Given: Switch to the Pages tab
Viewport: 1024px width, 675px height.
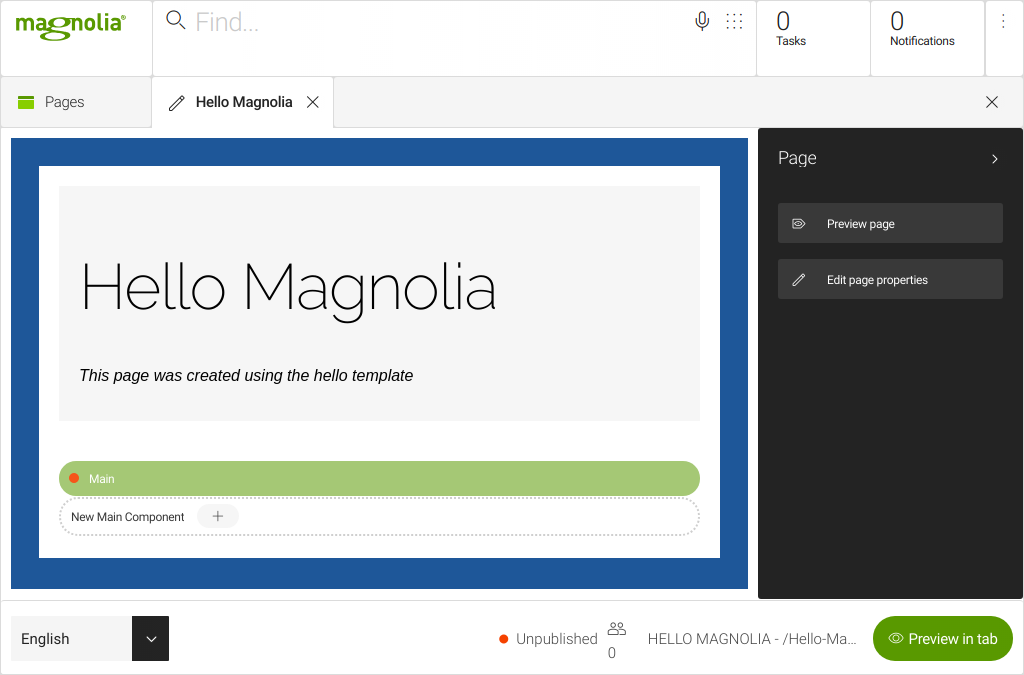Looking at the screenshot, I should tap(76, 102).
